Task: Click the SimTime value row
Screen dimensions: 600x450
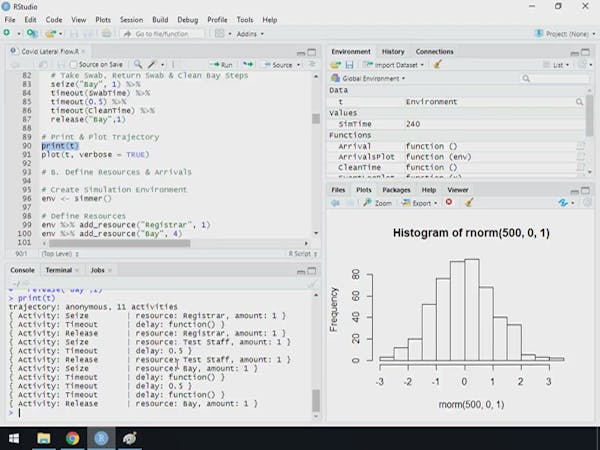Action: [455, 124]
